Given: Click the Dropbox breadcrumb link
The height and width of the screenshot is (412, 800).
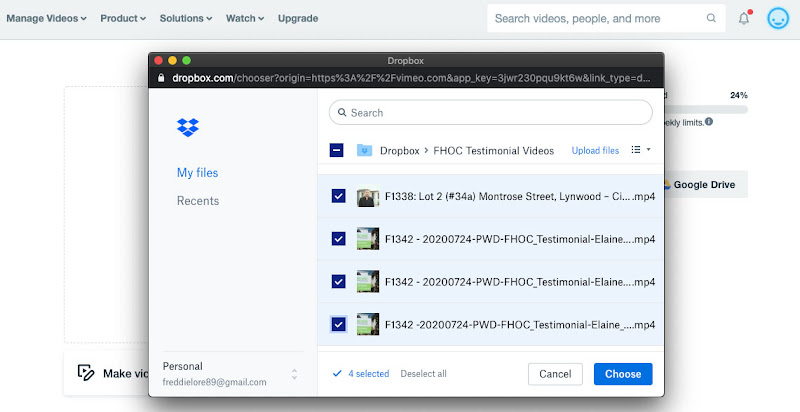Looking at the screenshot, I should pos(399,151).
